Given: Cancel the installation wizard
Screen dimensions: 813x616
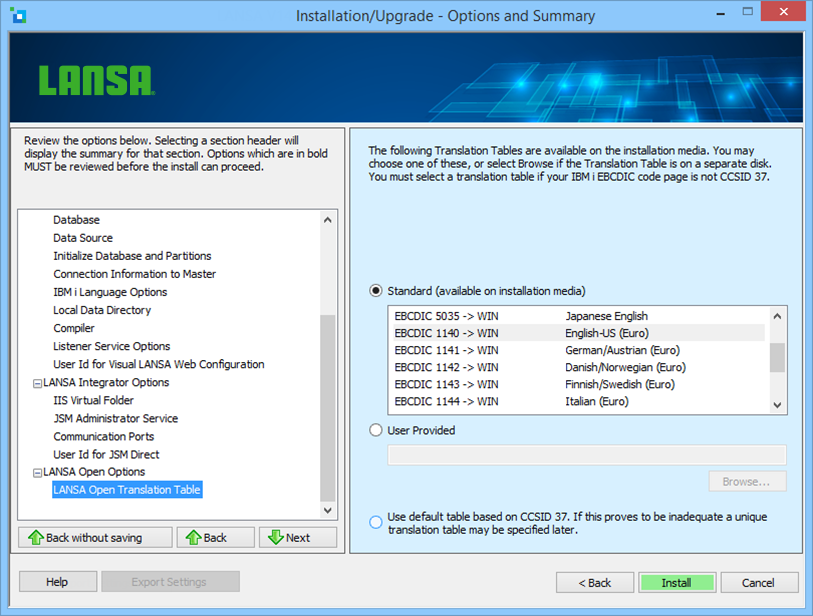Looking at the screenshot, I should coord(759,583).
